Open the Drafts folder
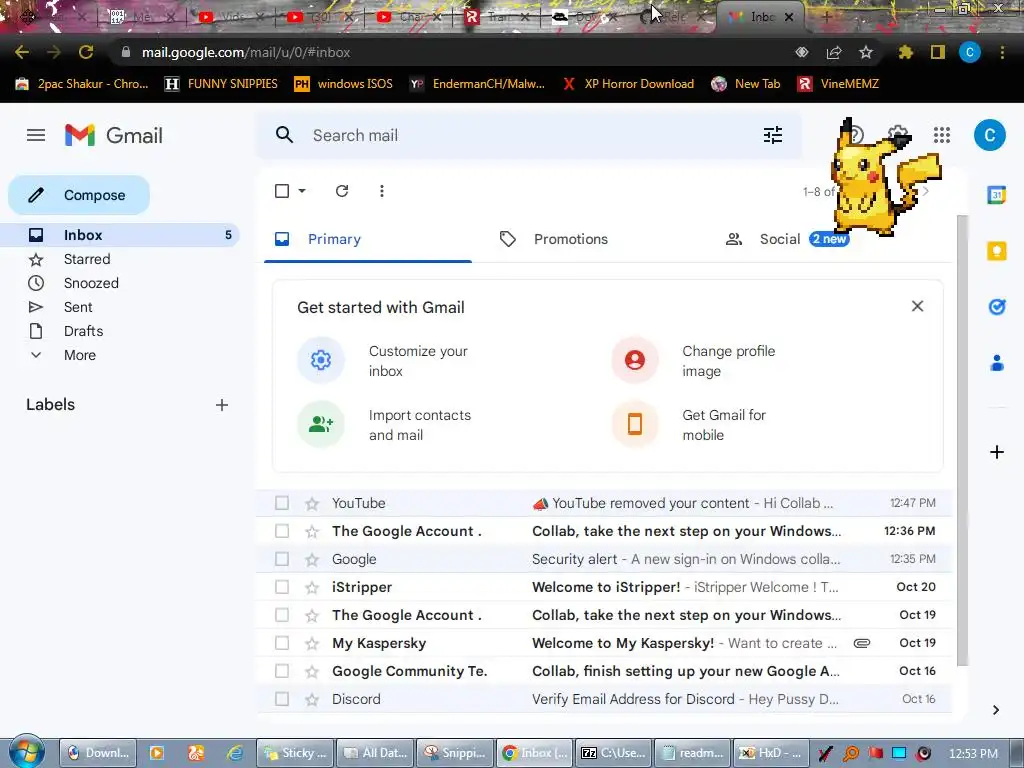 pos(120,331)
